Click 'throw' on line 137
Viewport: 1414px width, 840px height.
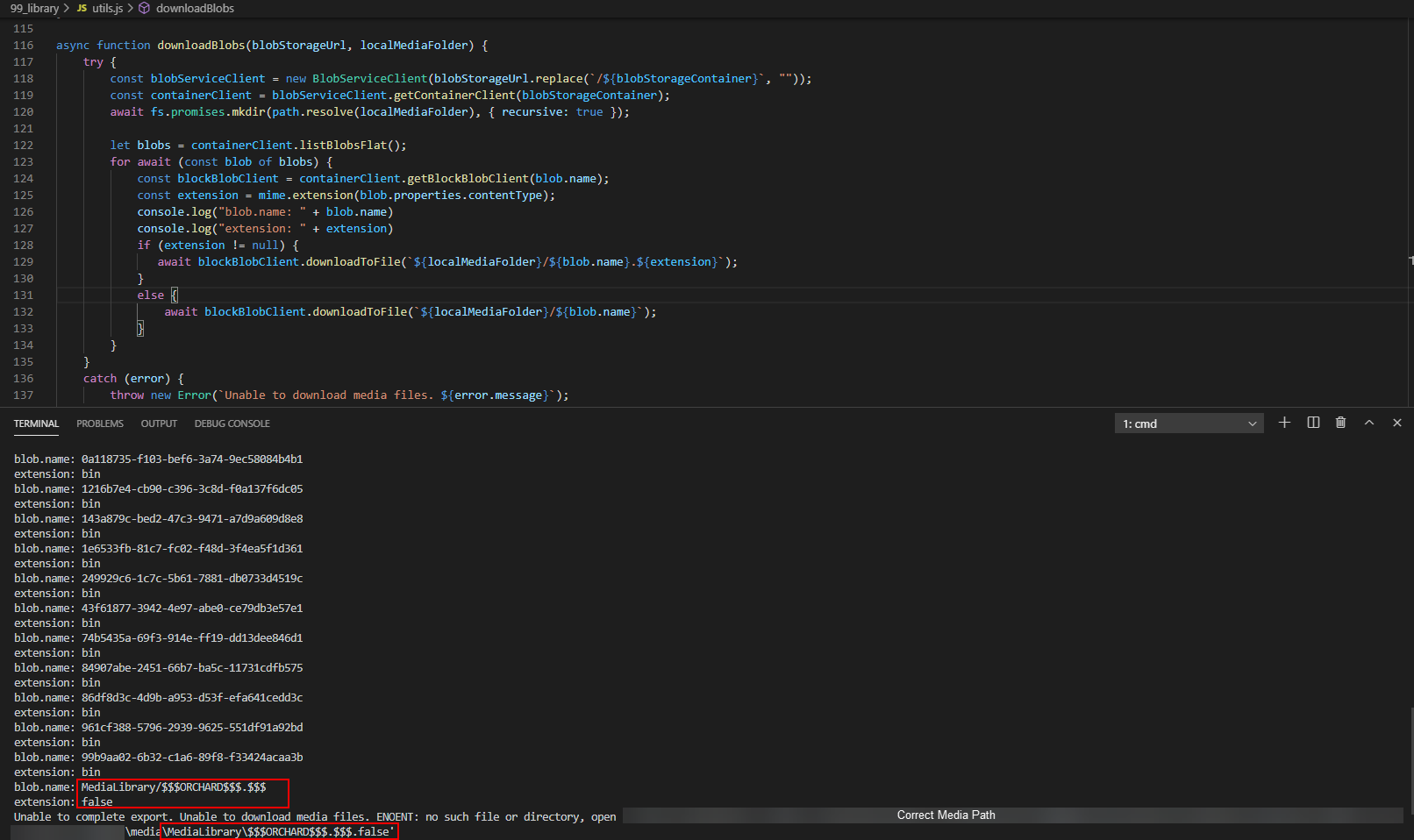click(127, 395)
